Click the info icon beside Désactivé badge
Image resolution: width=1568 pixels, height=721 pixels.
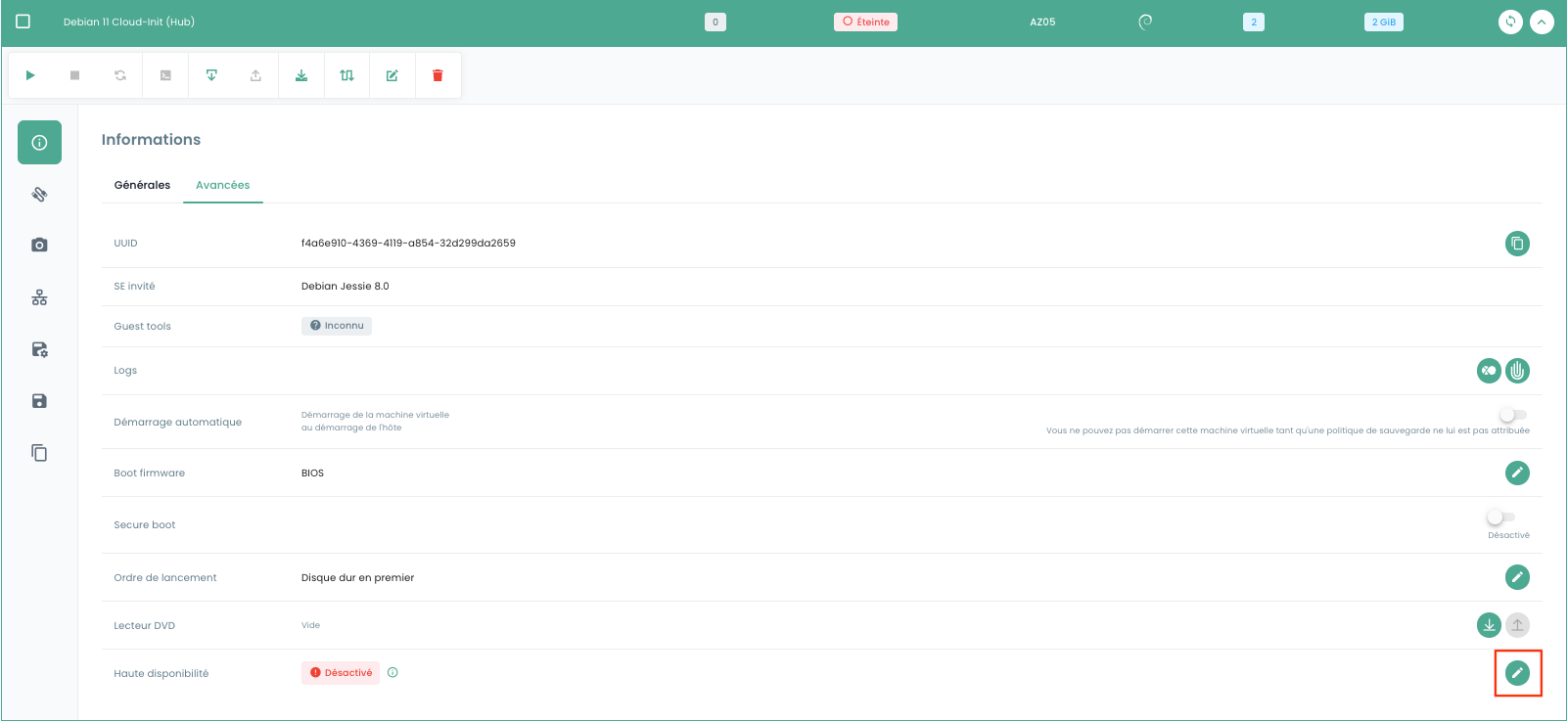point(392,673)
